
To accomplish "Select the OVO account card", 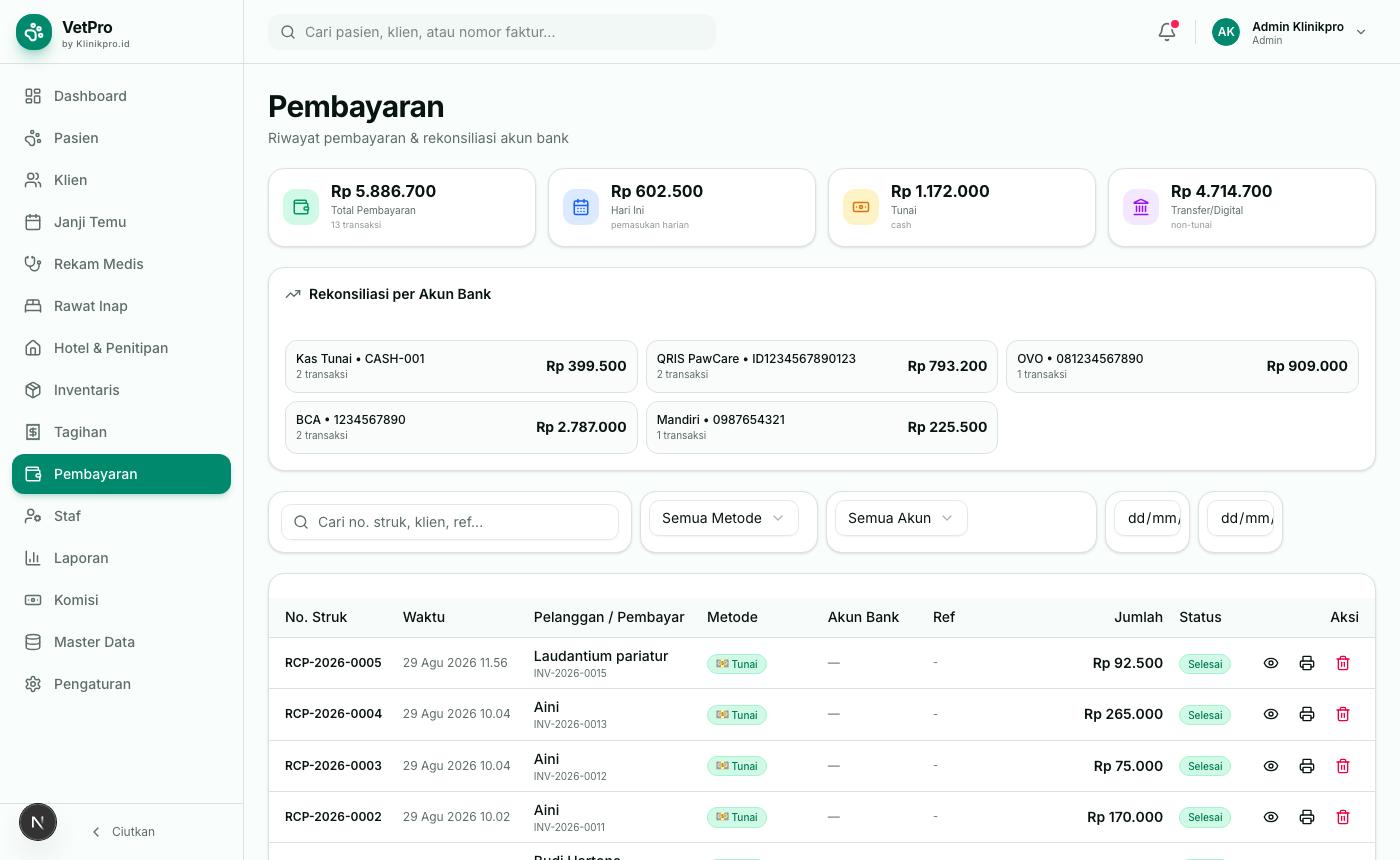I will [x=1182, y=366].
